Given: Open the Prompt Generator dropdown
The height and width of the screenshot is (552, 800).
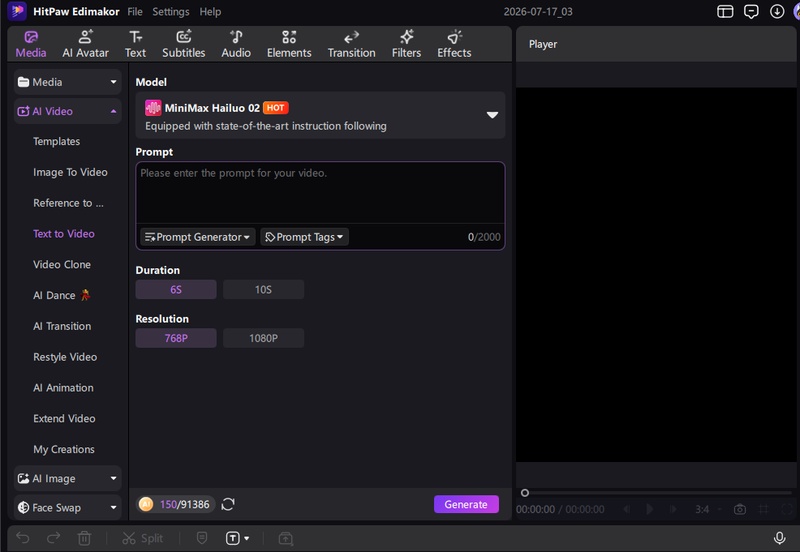Looking at the screenshot, I should coord(197,237).
